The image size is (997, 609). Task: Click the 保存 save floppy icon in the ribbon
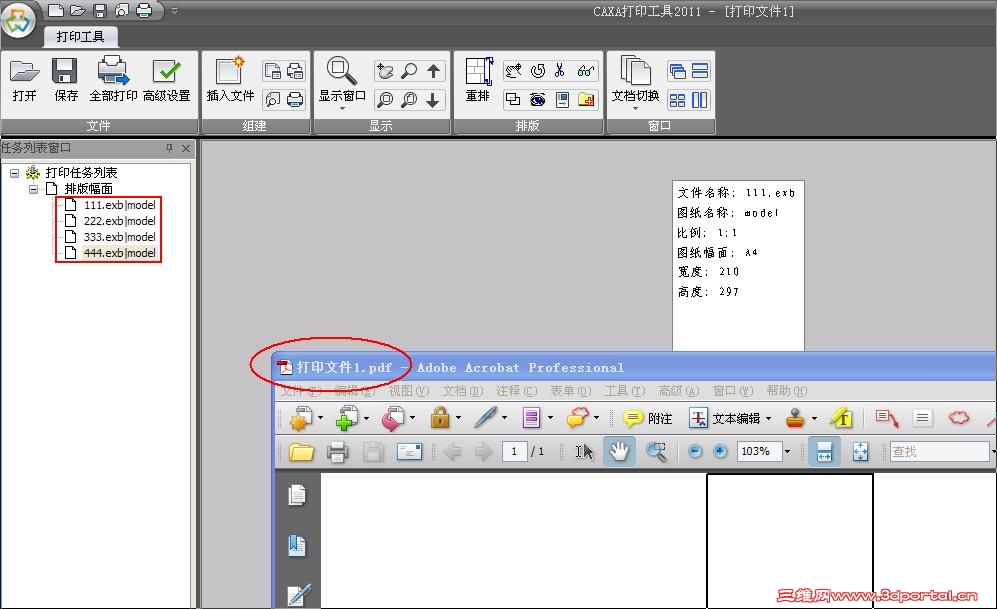coord(65,71)
